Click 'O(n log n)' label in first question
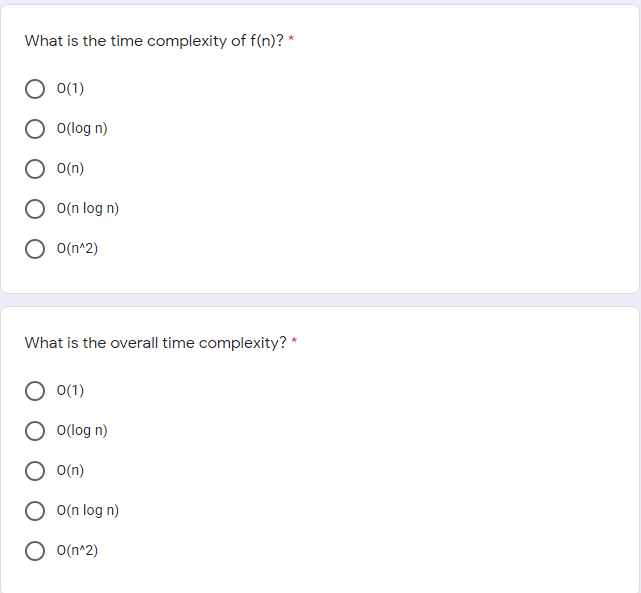641x593 pixels. [x=88, y=209]
